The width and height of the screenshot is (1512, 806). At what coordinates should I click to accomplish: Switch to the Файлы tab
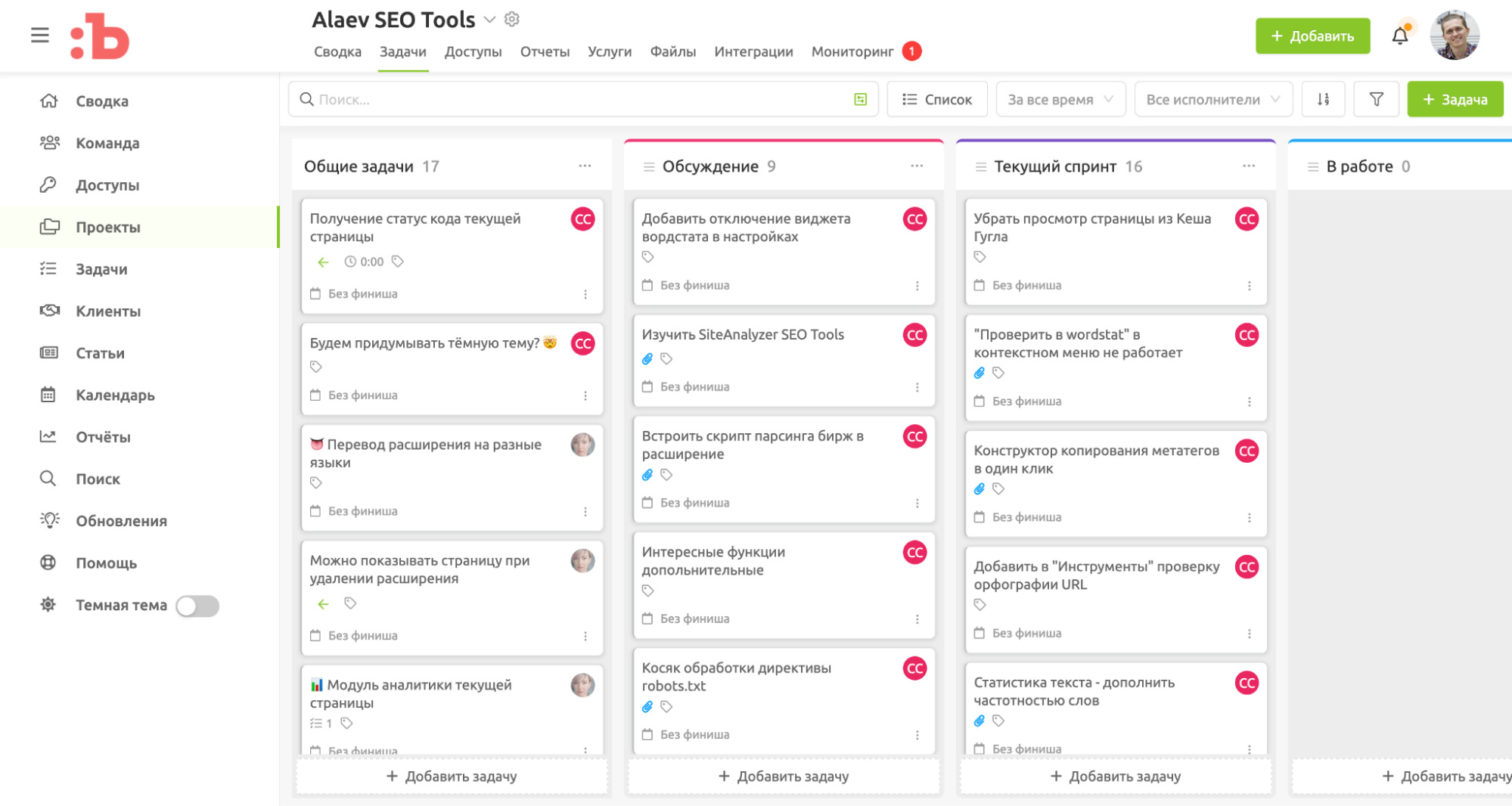673,51
